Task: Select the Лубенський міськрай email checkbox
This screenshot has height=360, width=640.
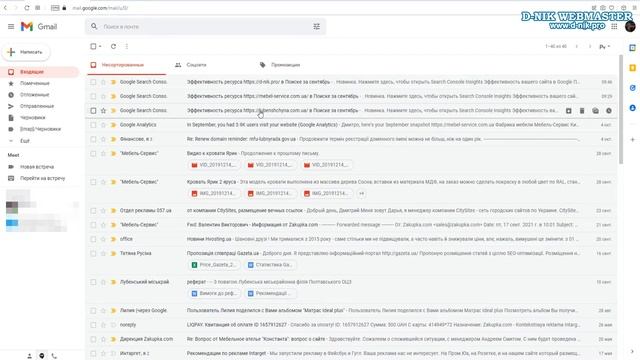Action: pos(93,282)
